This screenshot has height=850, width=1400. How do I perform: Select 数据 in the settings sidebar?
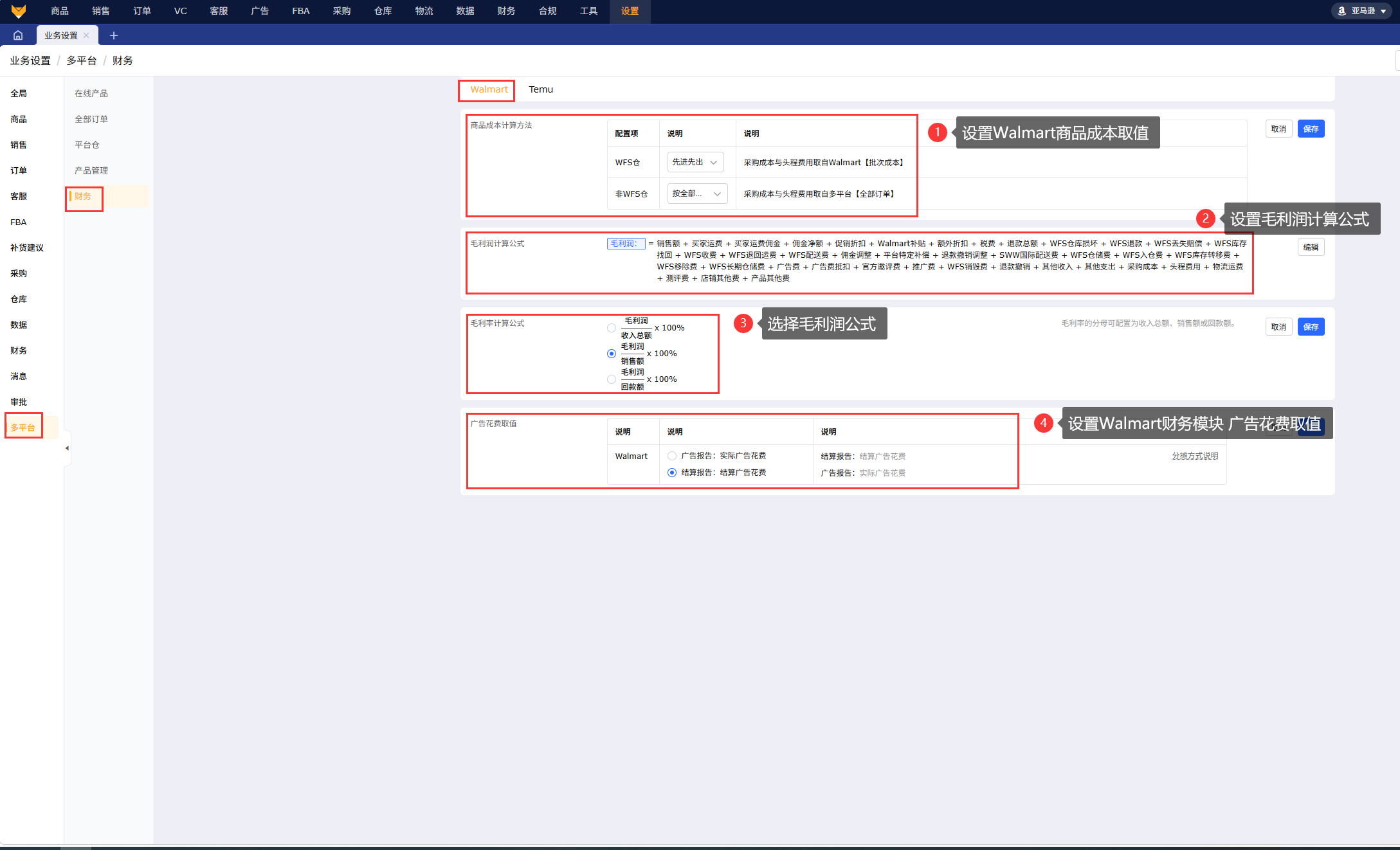click(19, 325)
